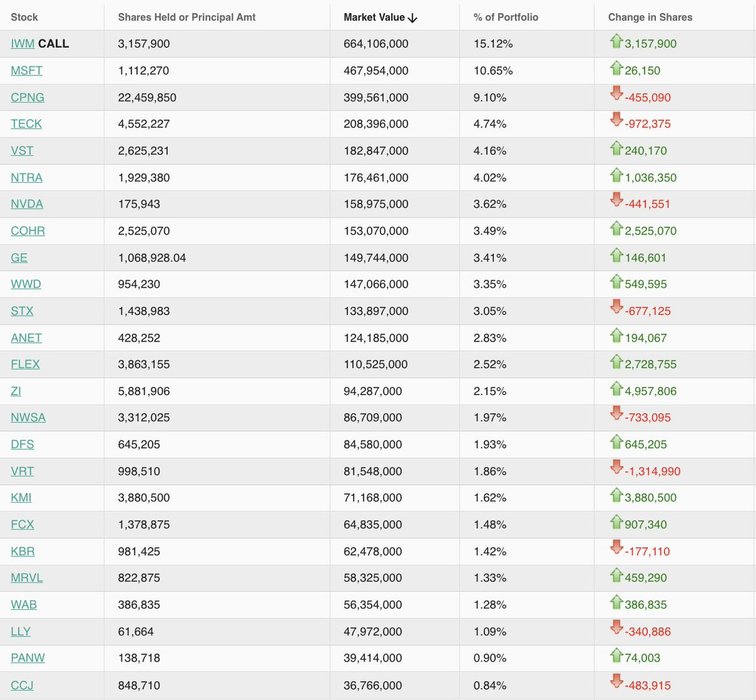Open the STX stock link
The image size is (756, 700).
22,311
